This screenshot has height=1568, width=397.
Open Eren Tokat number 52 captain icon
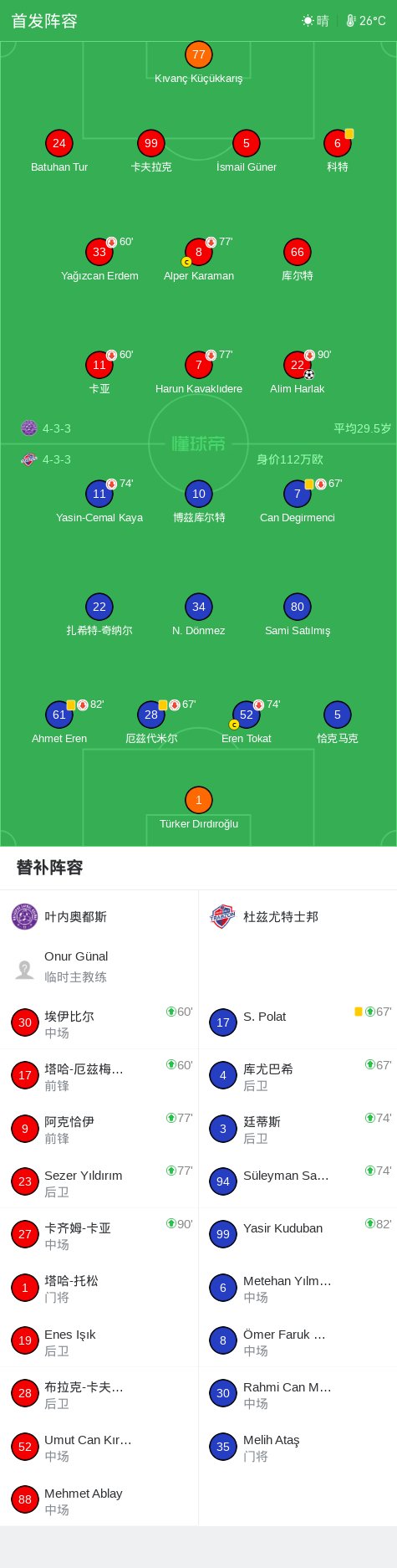point(234,725)
